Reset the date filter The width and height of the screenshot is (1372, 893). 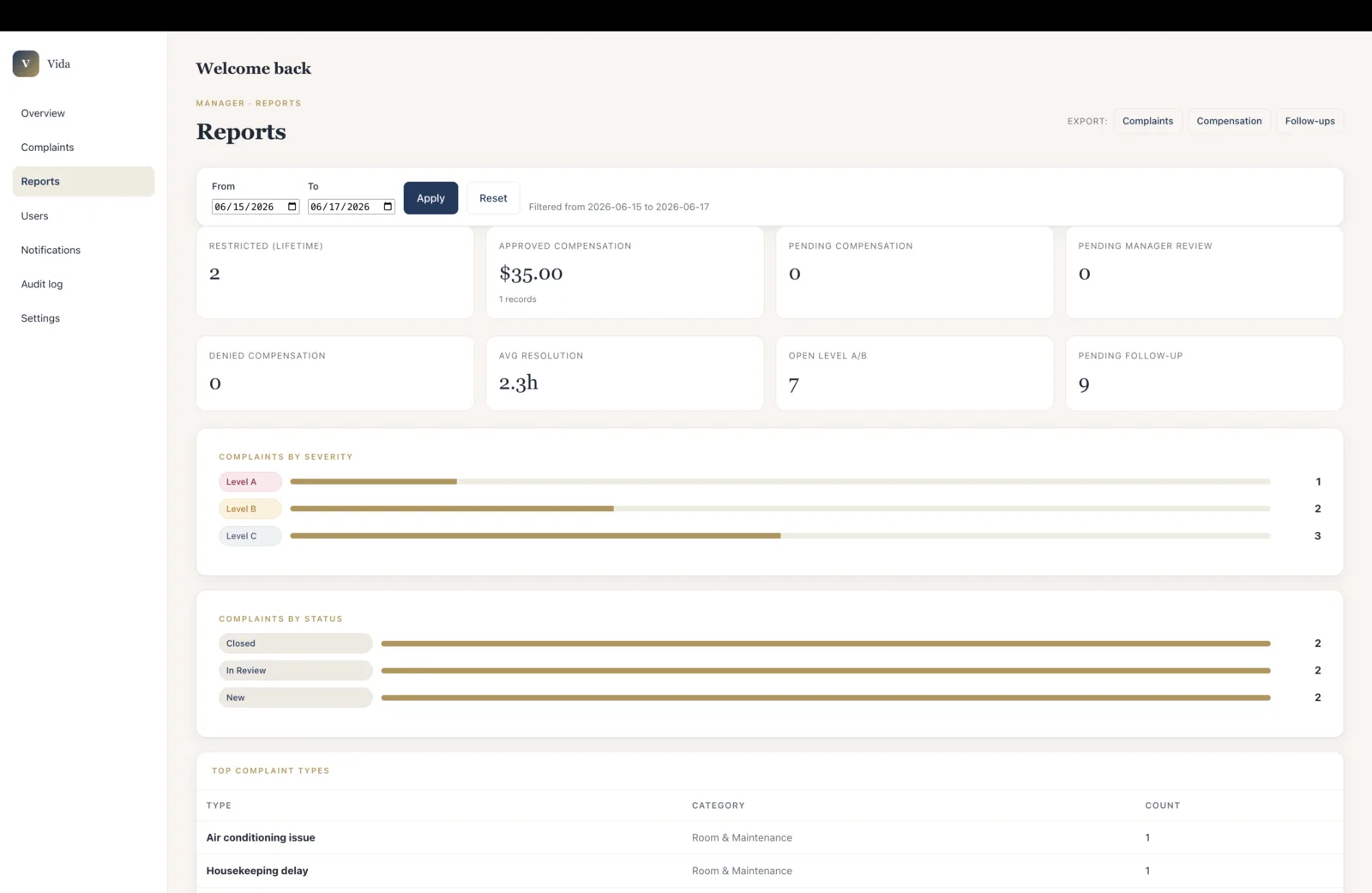tap(493, 198)
